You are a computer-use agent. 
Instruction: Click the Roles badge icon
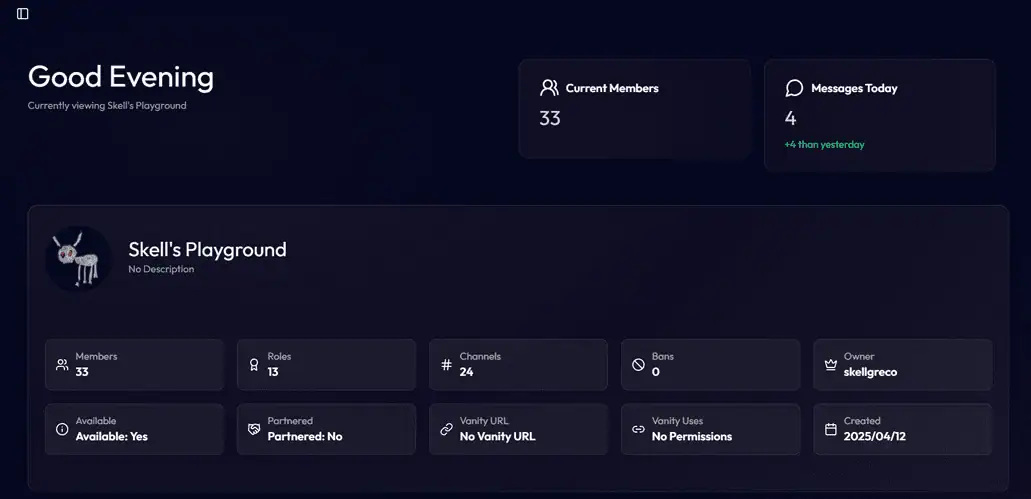pyautogui.click(x=254, y=365)
